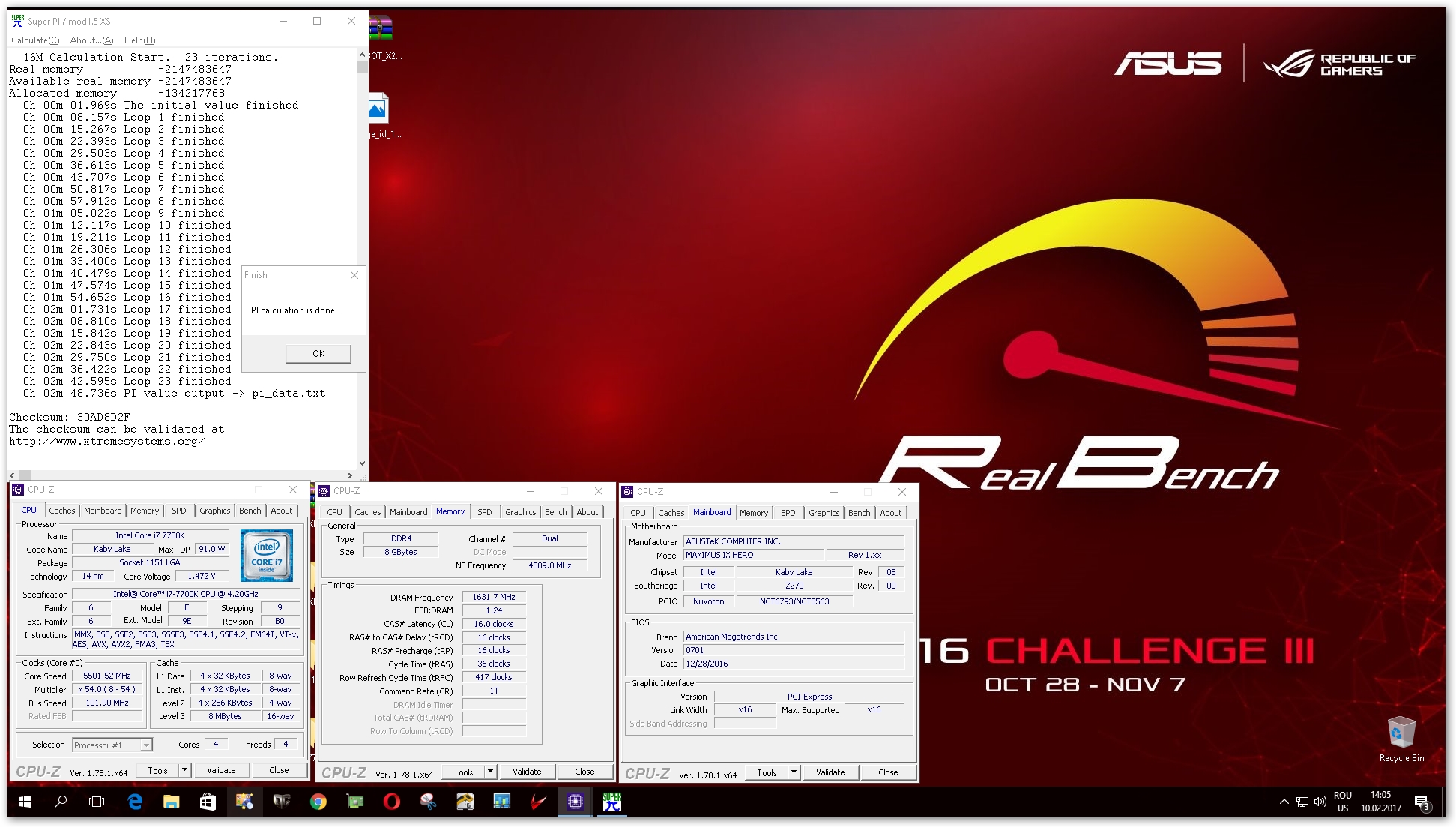1456x827 pixels.
Task: Open Task View on the taskbar
Action: (97, 802)
